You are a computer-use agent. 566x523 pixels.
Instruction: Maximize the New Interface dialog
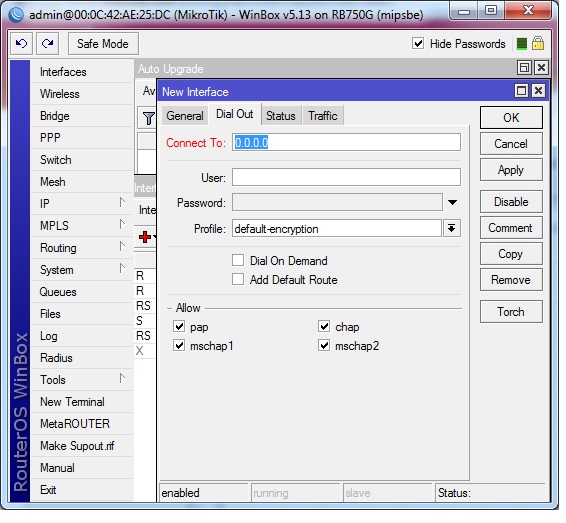[521, 91]
